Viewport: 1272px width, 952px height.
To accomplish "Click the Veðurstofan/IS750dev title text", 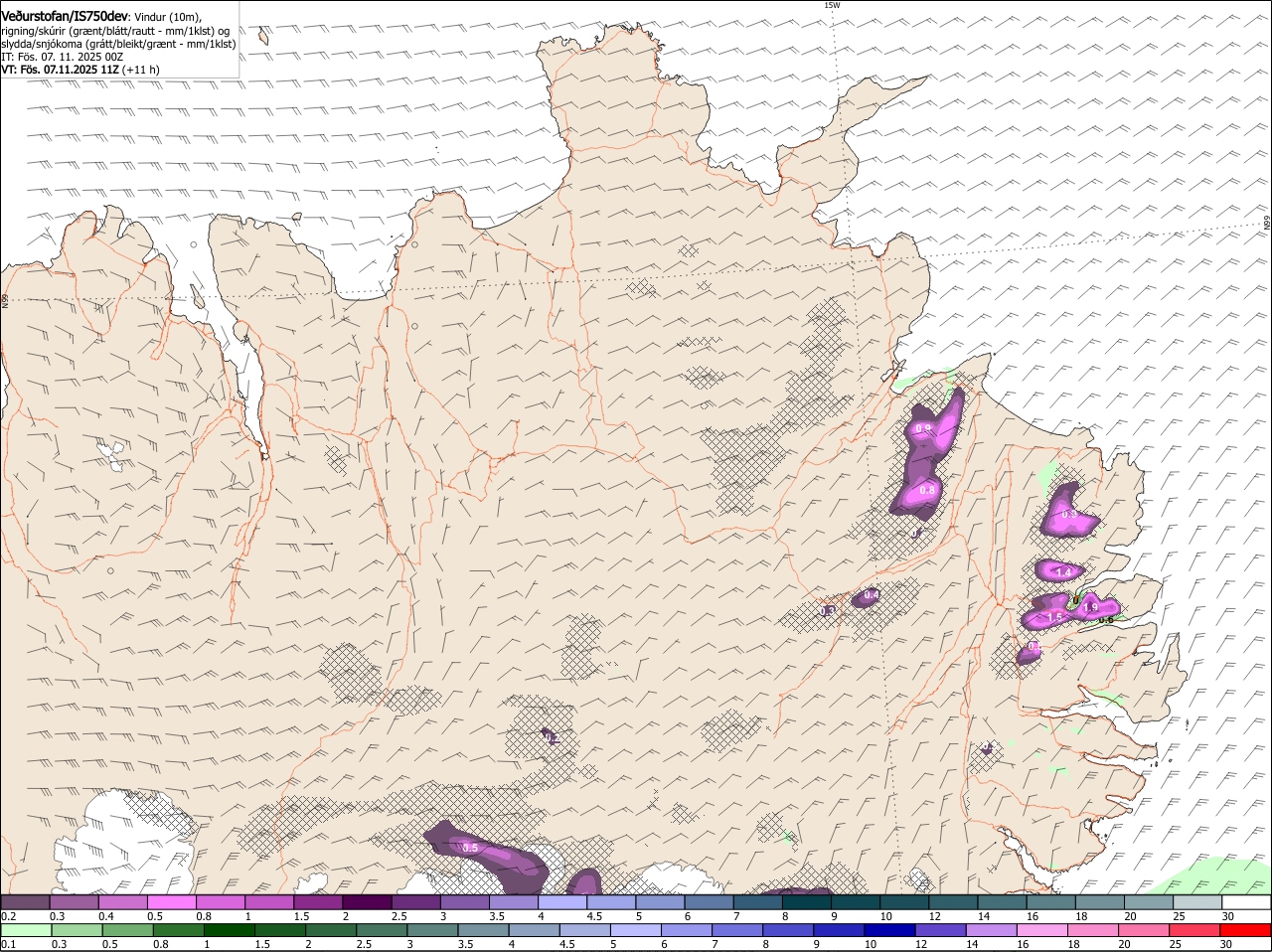I will (x=65, y=16).
